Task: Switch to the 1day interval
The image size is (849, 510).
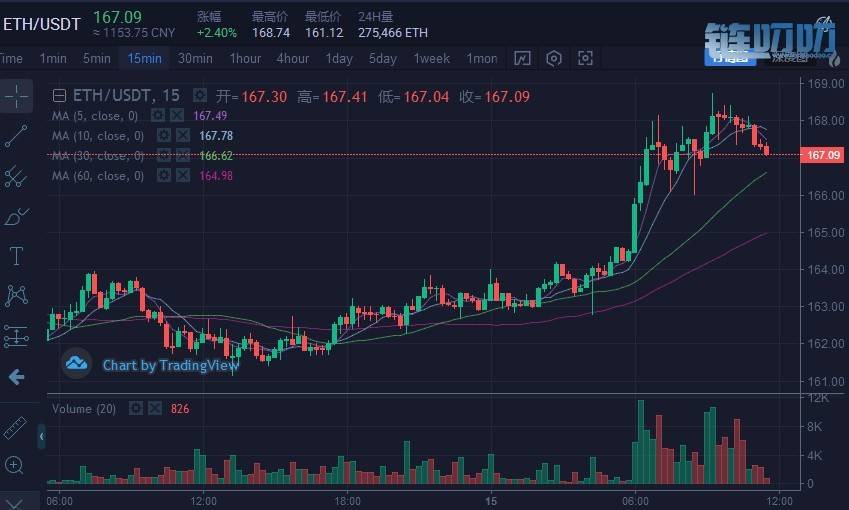Action: coord(339,58)
